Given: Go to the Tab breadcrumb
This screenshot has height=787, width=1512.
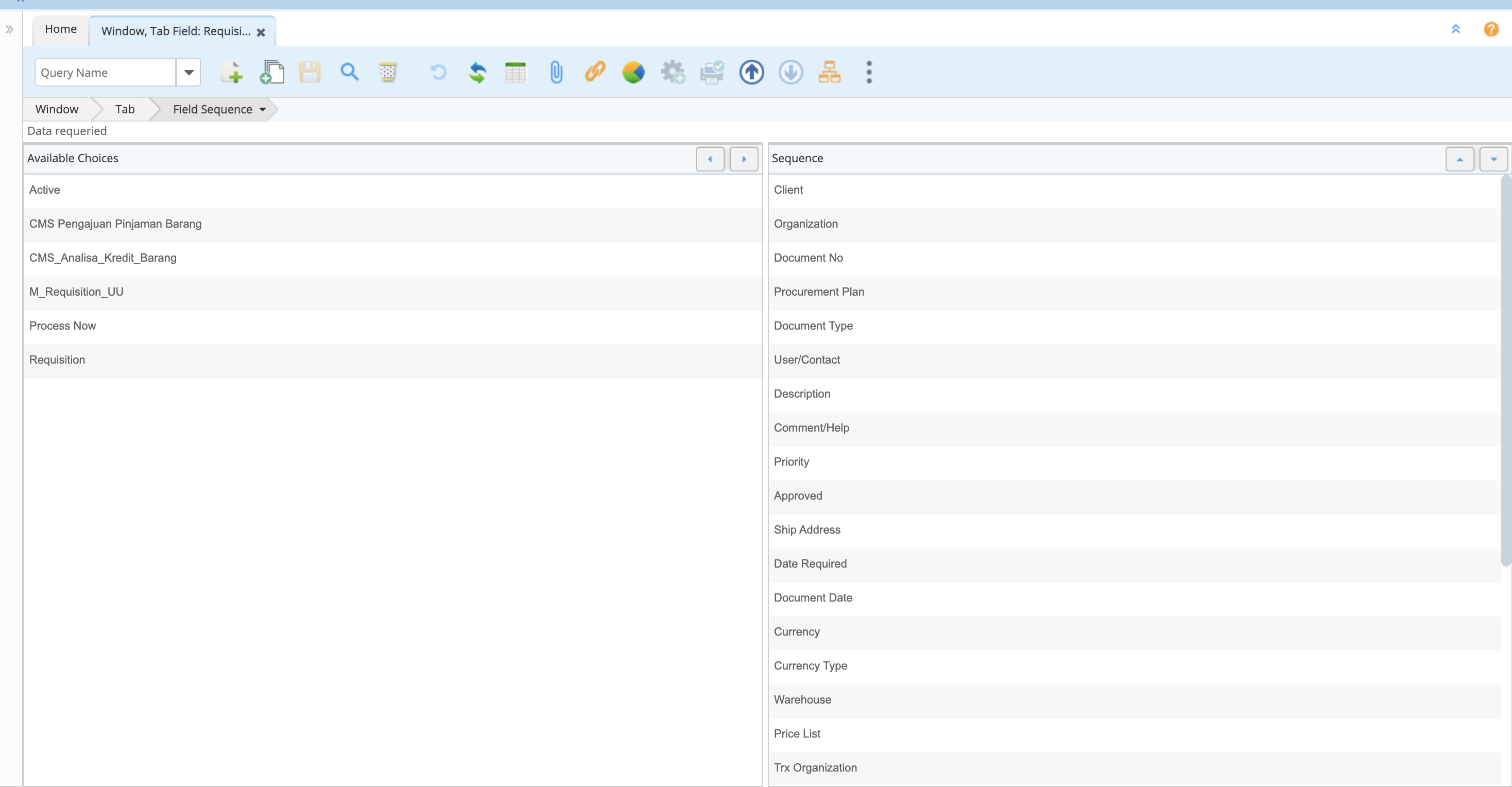Looking at the screenshot, I should (x=125, y=109).
